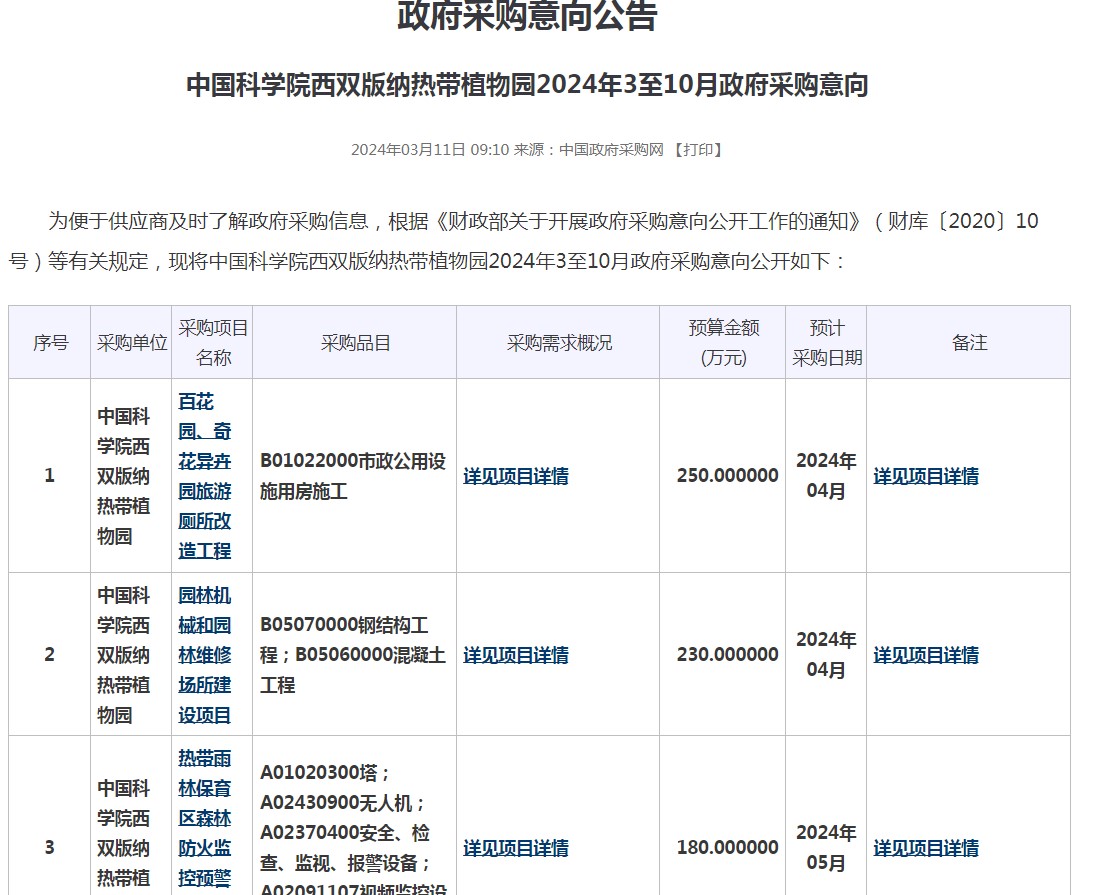The image size is (1101, 895).
Task: Click row 1 date 2024年04月
Action: (826, 476)
